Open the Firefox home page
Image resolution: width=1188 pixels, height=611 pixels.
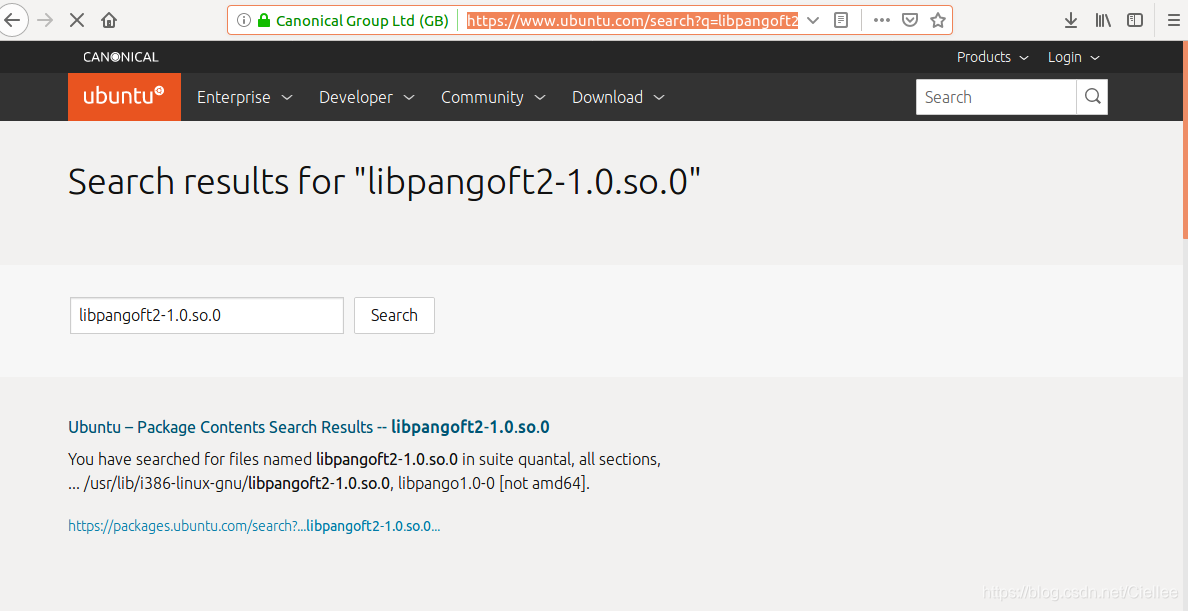click(x=109, y=20)
